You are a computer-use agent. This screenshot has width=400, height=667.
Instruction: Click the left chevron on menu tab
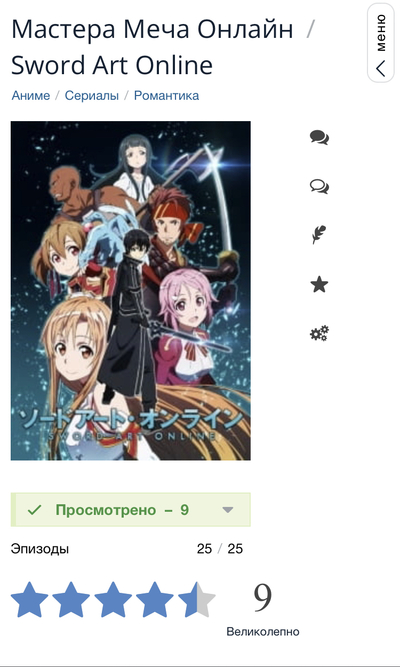pyautogui.click(x=381, y=68)
